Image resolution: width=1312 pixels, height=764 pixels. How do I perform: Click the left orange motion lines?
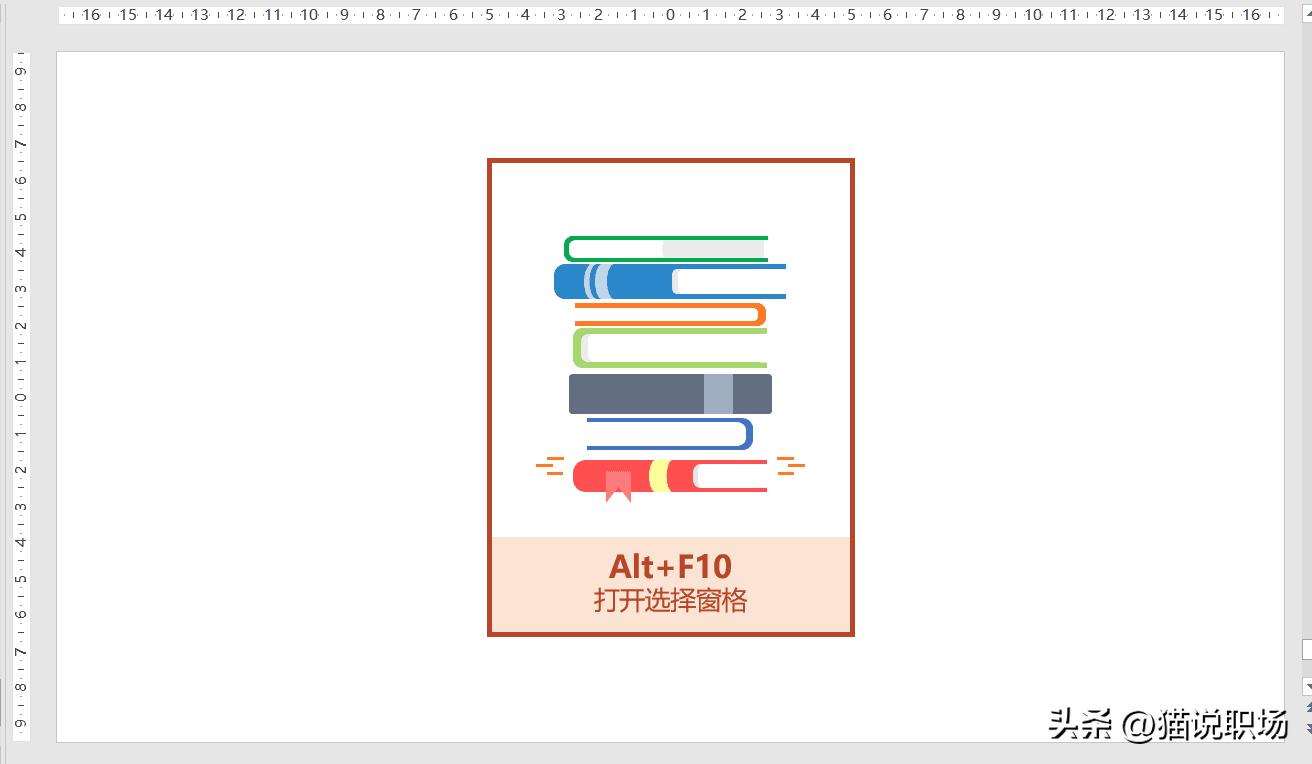550,466
